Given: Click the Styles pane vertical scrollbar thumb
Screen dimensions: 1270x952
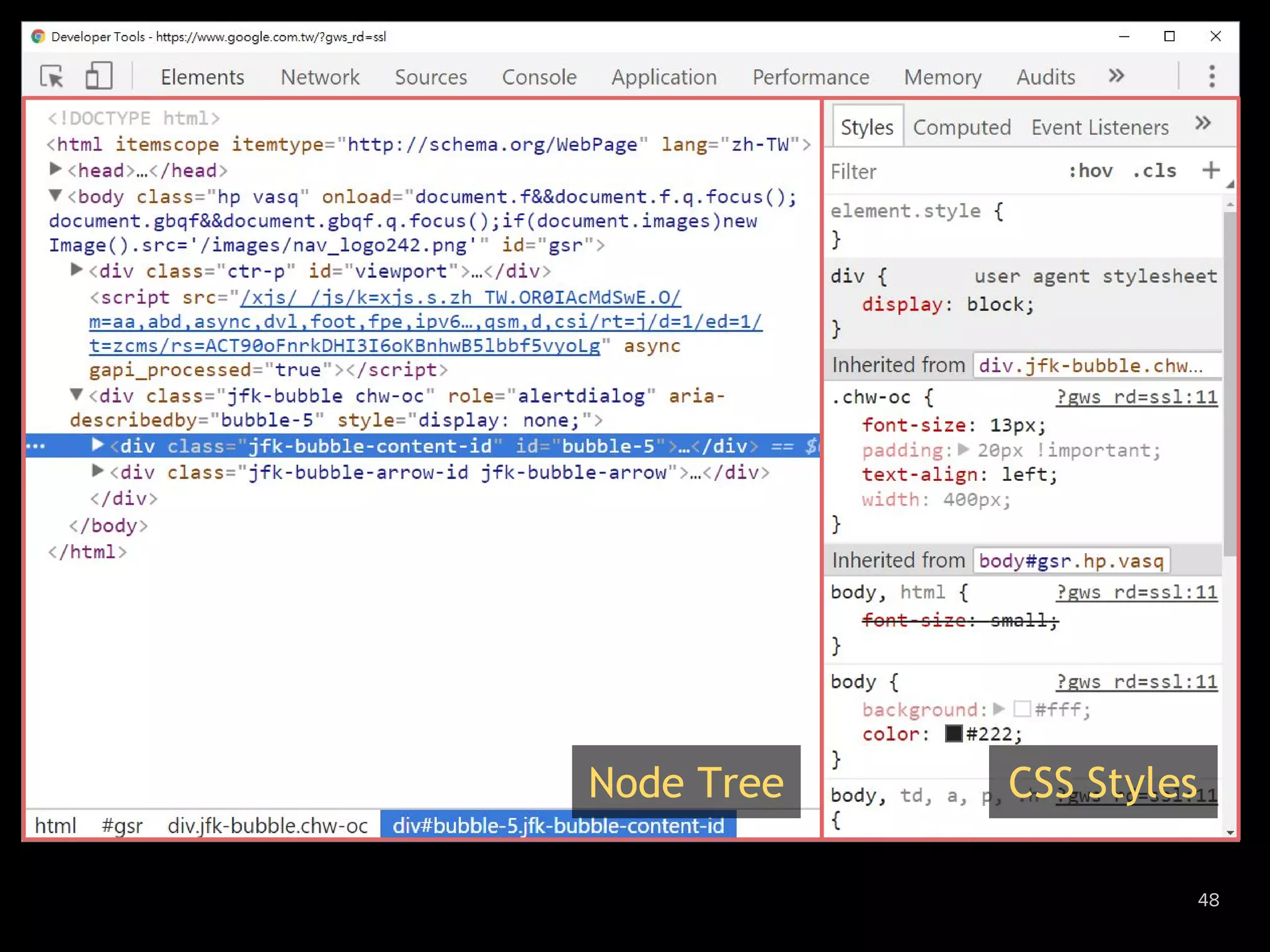Looking at the screenshot, I should point(1230,384).
